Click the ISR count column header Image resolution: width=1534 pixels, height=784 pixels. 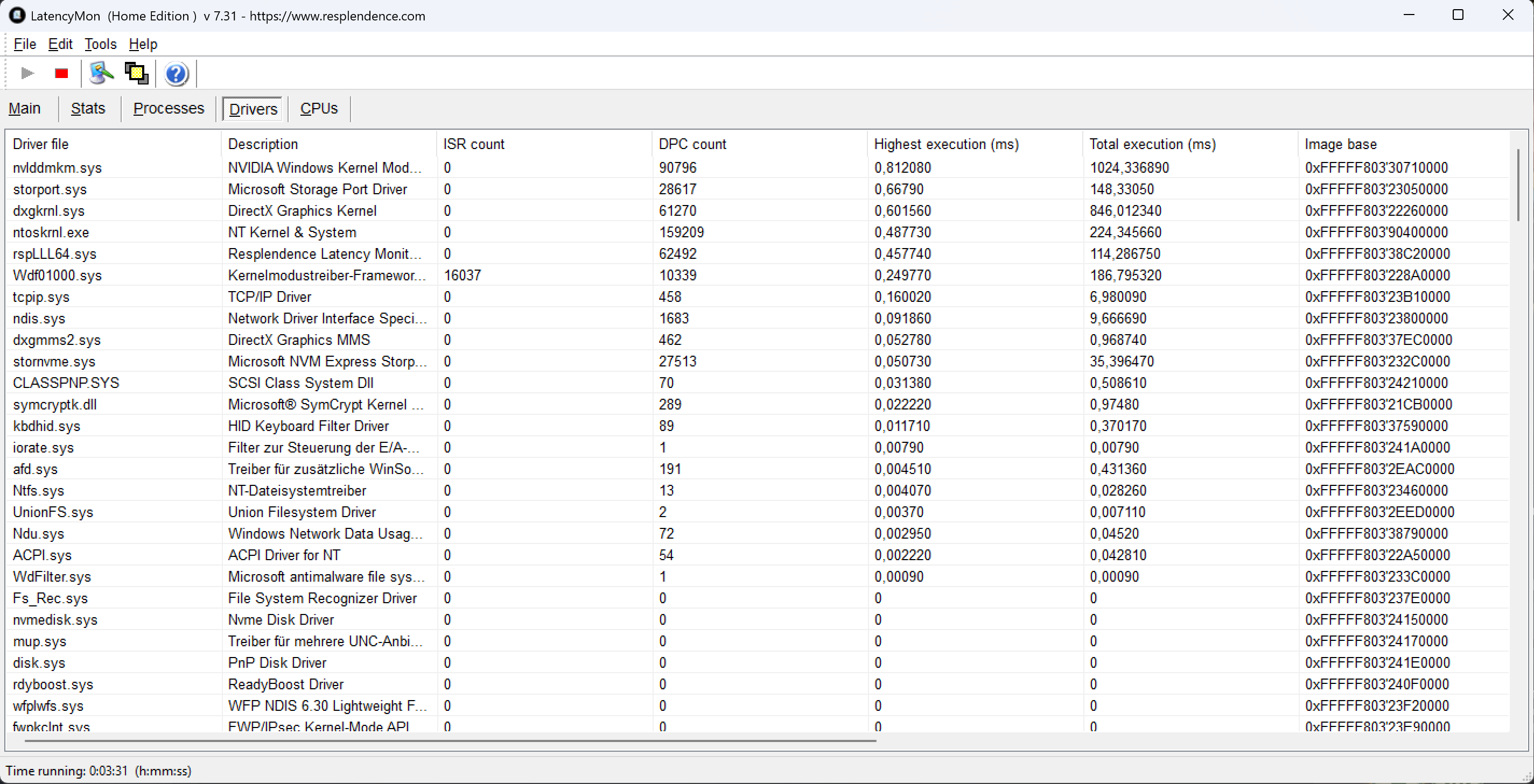tap(473, 144)
